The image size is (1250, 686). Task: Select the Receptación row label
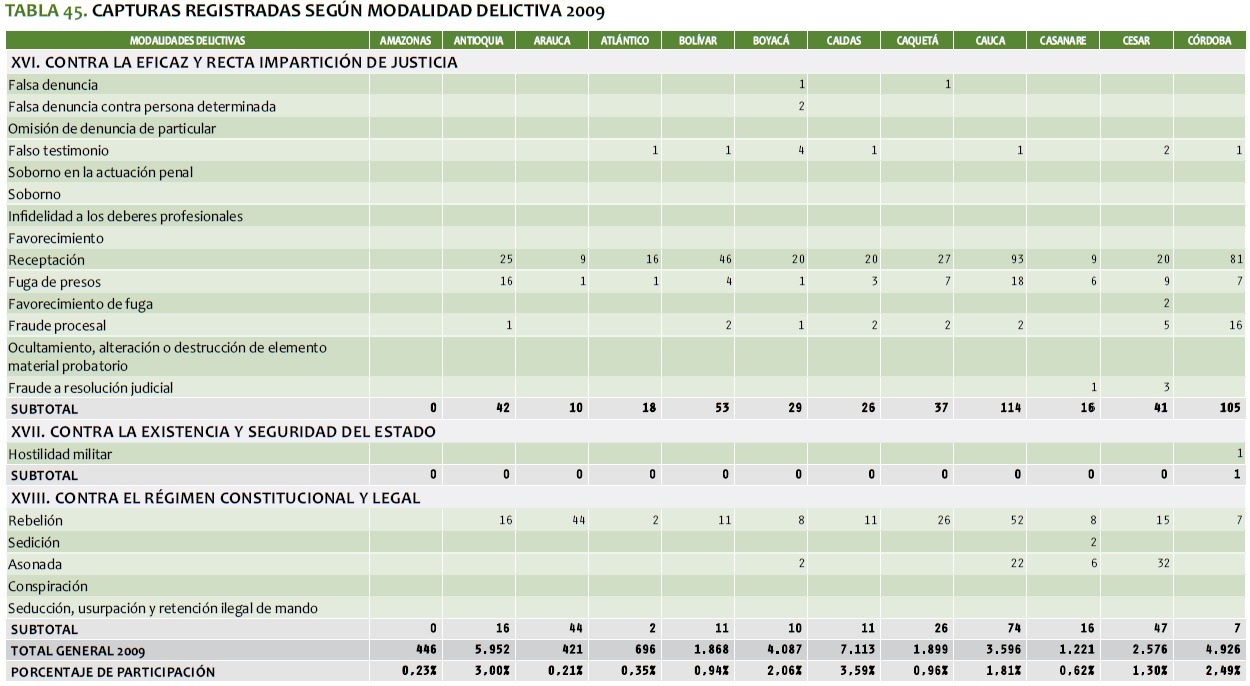(x=47, y=260)
